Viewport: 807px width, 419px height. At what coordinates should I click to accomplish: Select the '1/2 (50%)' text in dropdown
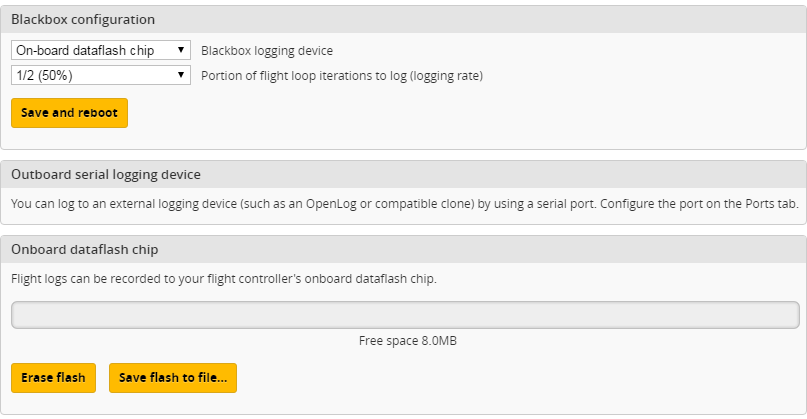tap(44, 75)
